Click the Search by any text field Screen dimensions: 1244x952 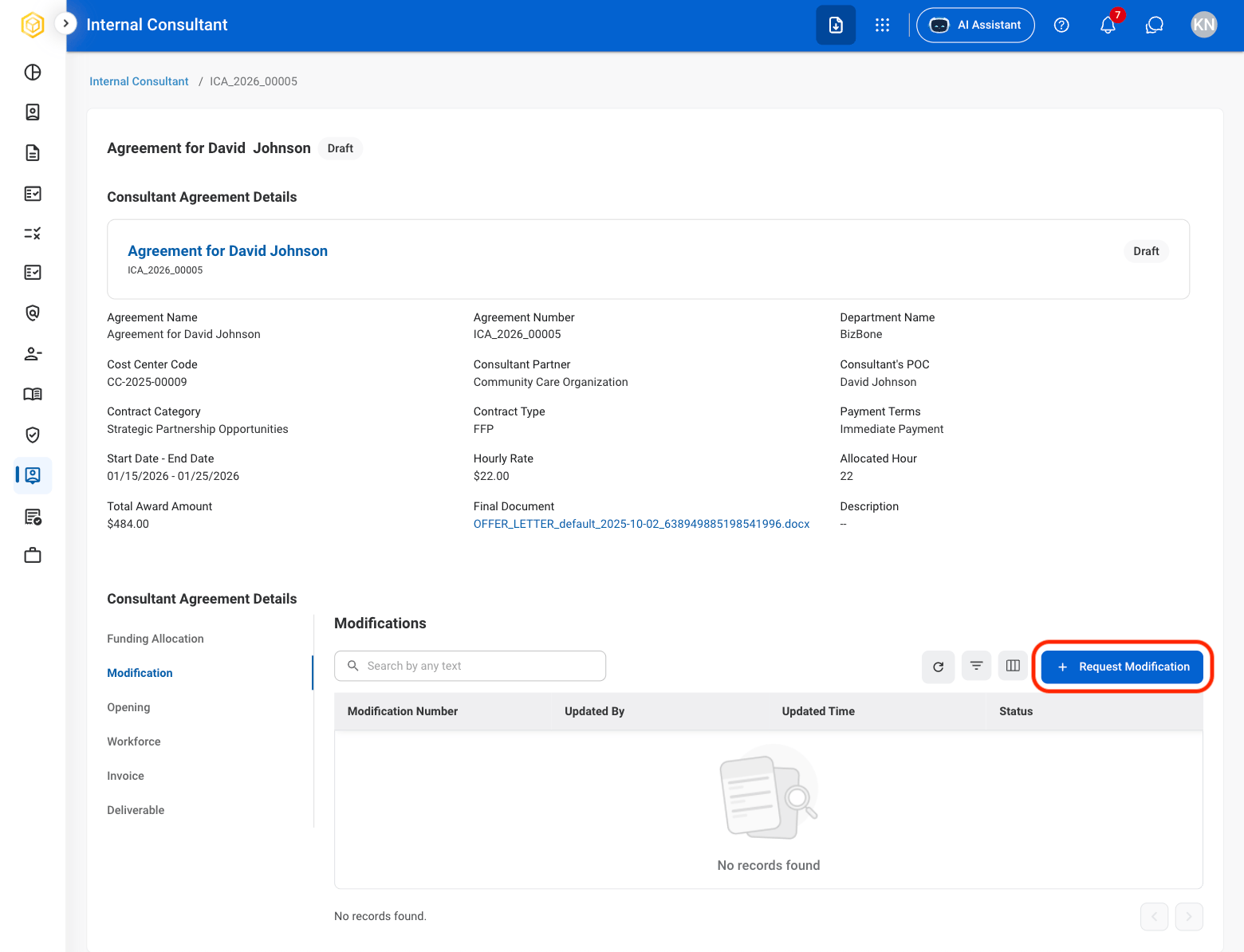pyautogui.click(x=470, y=666)
